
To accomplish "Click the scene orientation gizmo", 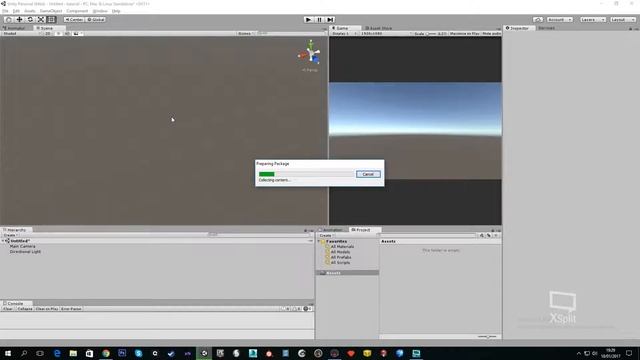I will (310, 53).
